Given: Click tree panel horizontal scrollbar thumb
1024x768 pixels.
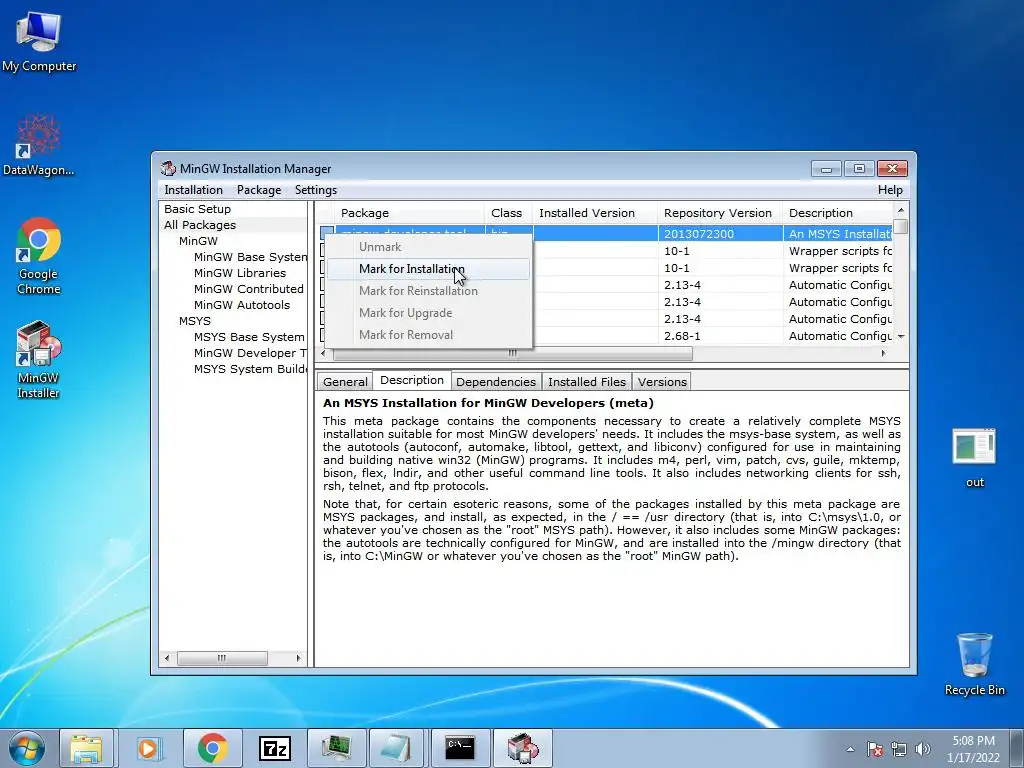Looking at the screenshot, I should tap(222, 658).
